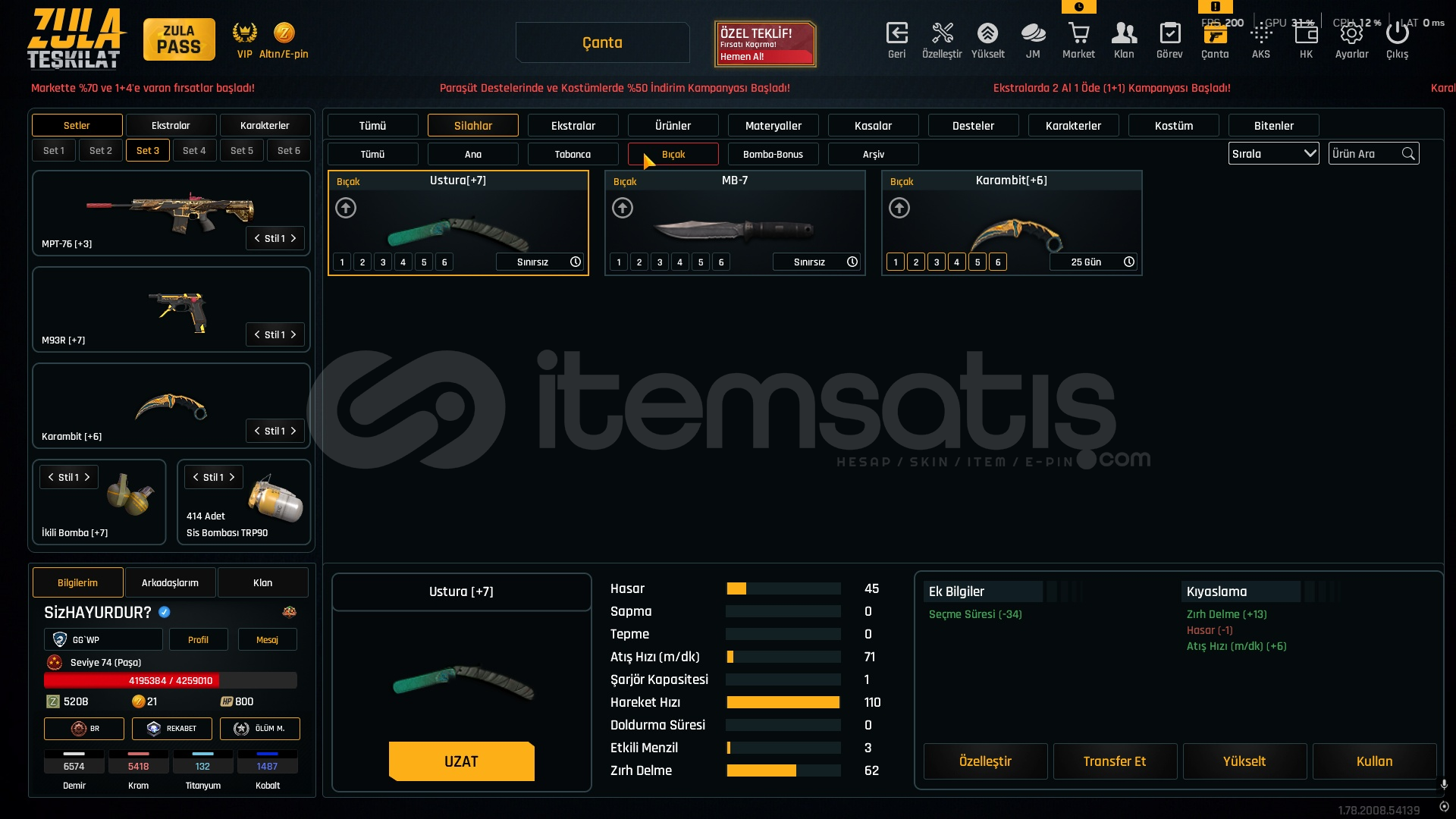Select the Bomba-Bonus filter tab

click(x=773, y=155)
